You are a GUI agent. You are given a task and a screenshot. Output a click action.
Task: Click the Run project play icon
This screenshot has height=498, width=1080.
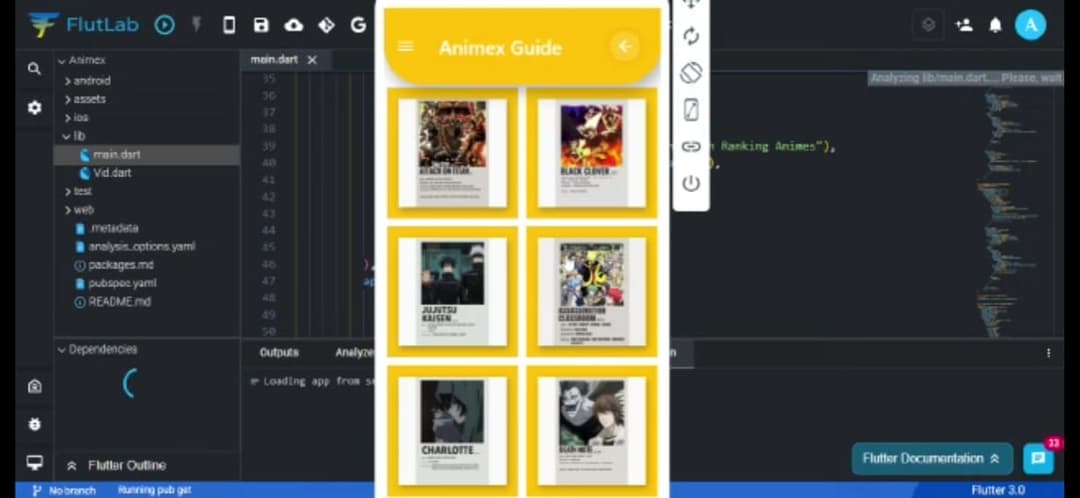tap(165, 25)
